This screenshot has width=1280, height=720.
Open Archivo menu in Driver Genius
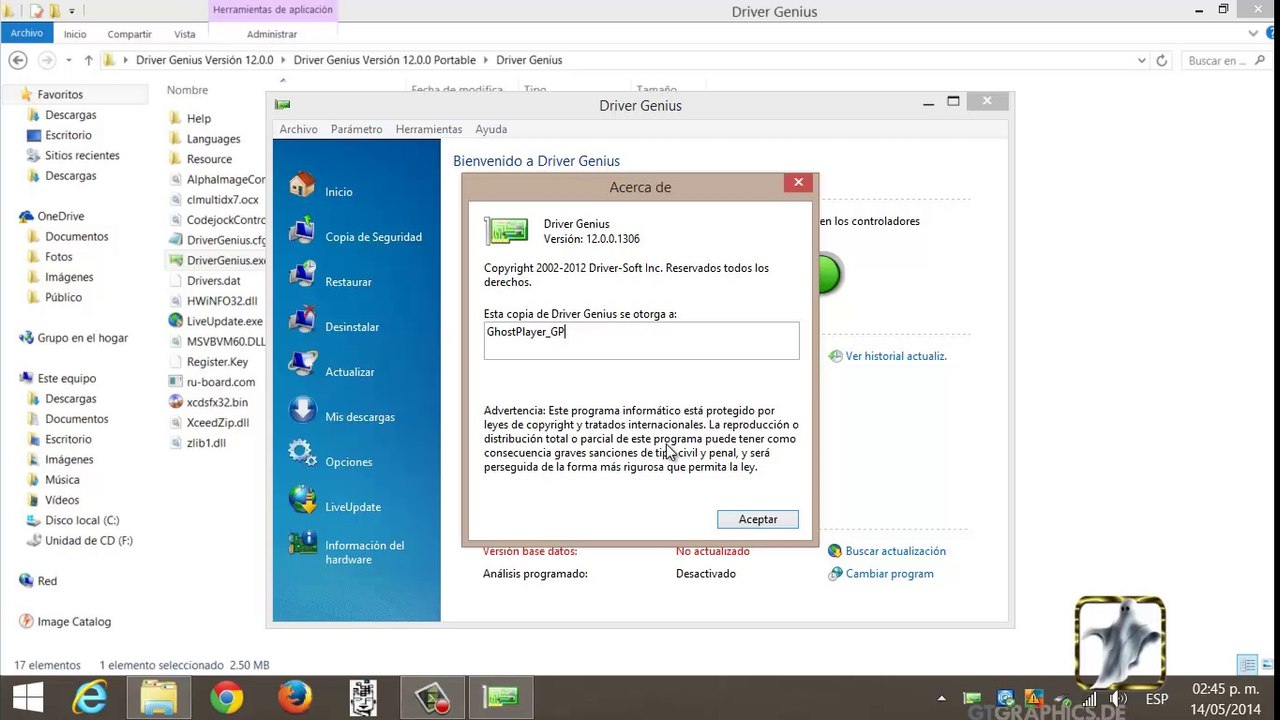(298, 129)
